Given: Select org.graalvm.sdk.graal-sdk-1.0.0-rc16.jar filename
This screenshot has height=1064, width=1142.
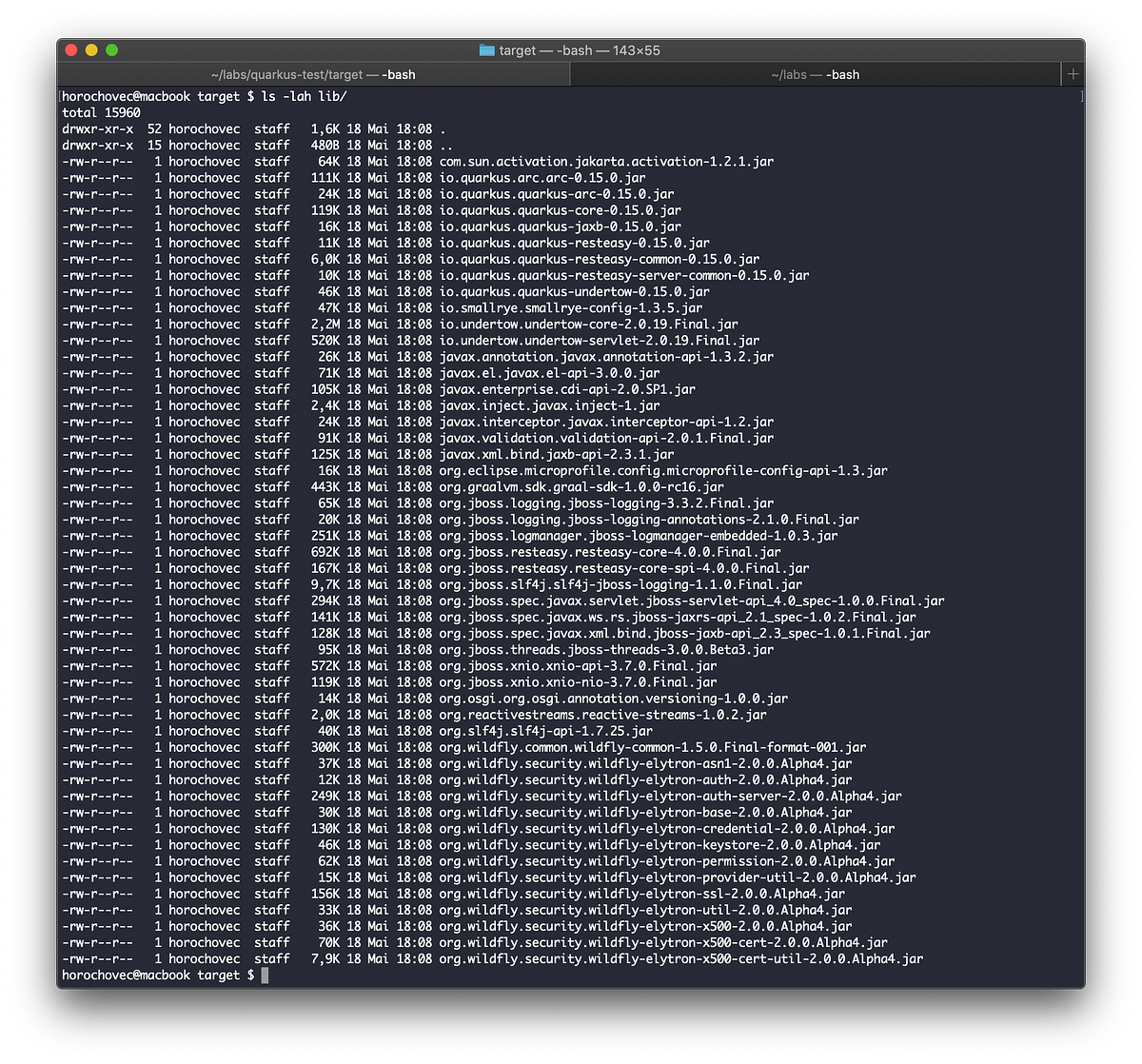Looking at the screenshot, I should pyautogui.click(x=581, y=486).
